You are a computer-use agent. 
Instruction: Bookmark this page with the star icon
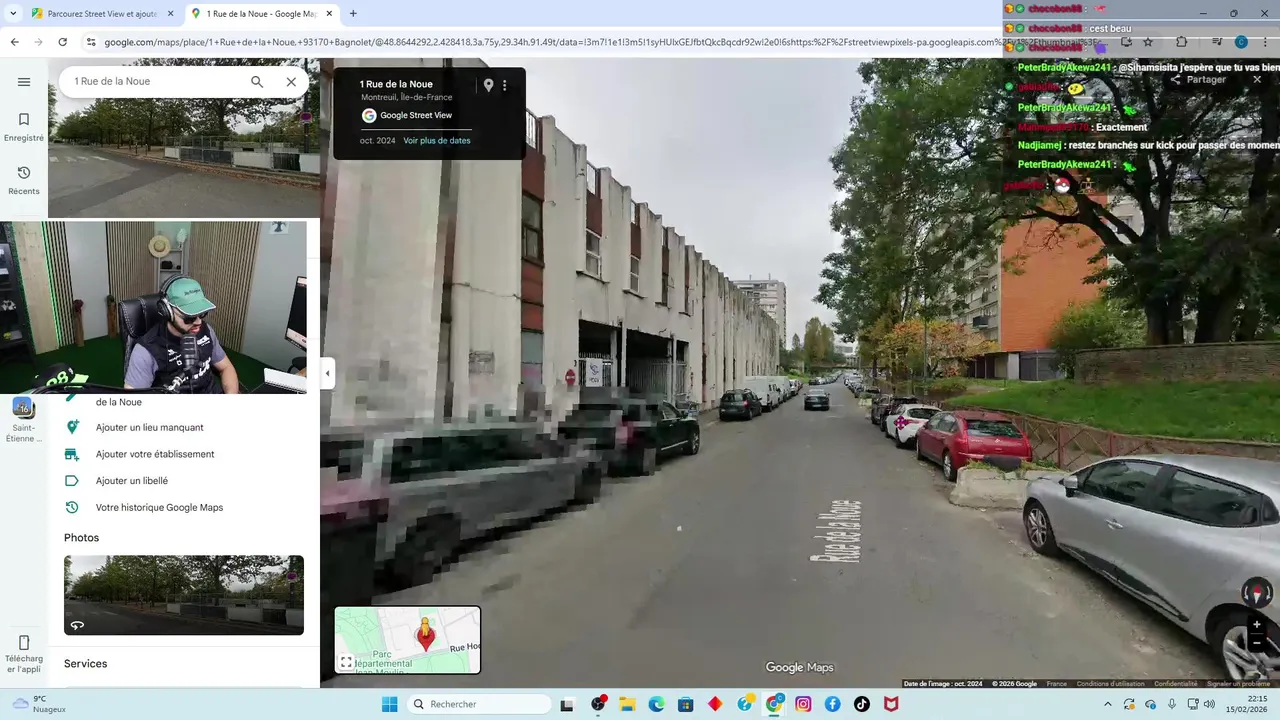tap(1148, 42)
